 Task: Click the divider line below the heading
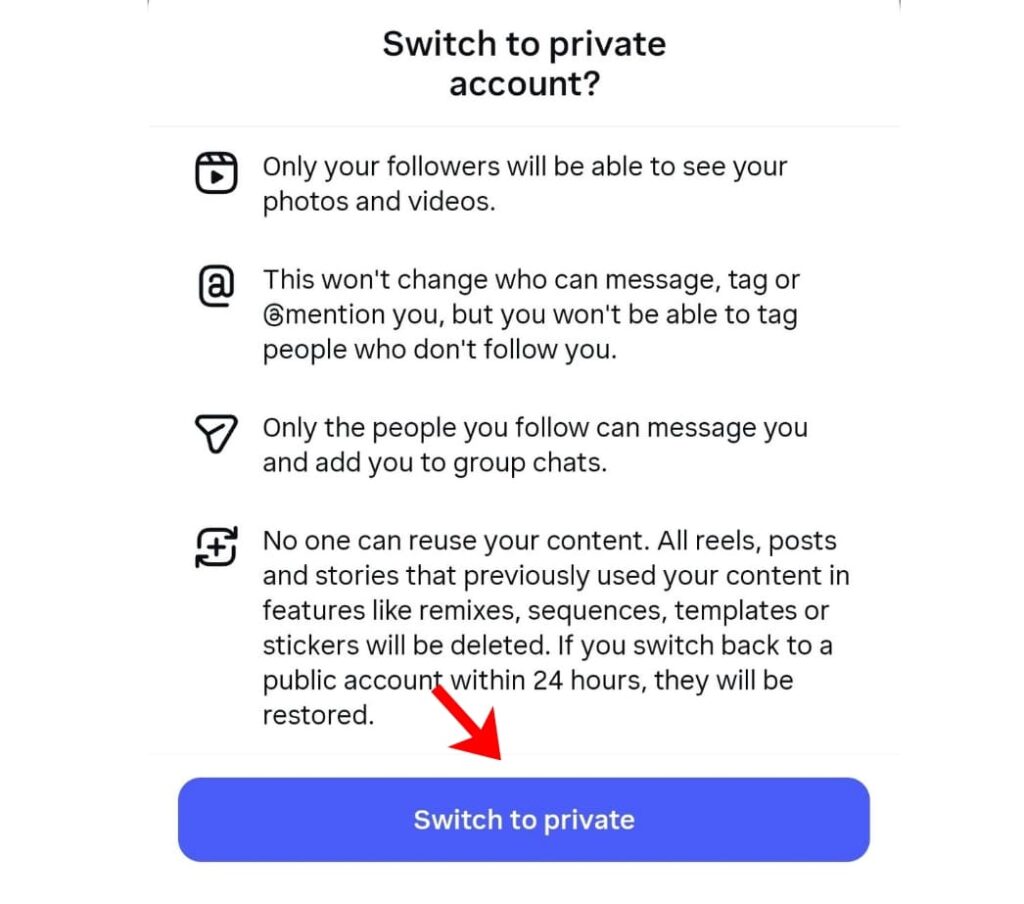pyautogui.click(x=524, y=126)
